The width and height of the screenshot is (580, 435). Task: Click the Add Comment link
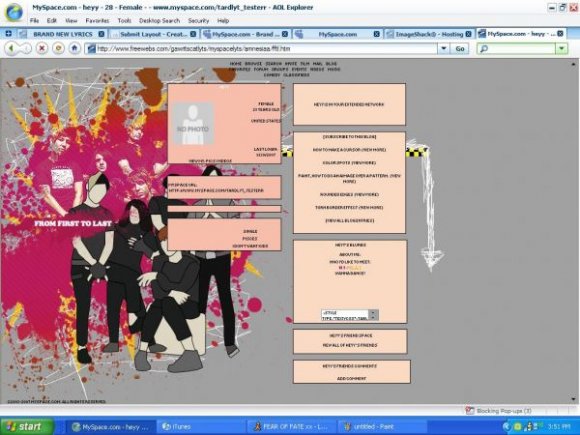(x=351, y=378)
